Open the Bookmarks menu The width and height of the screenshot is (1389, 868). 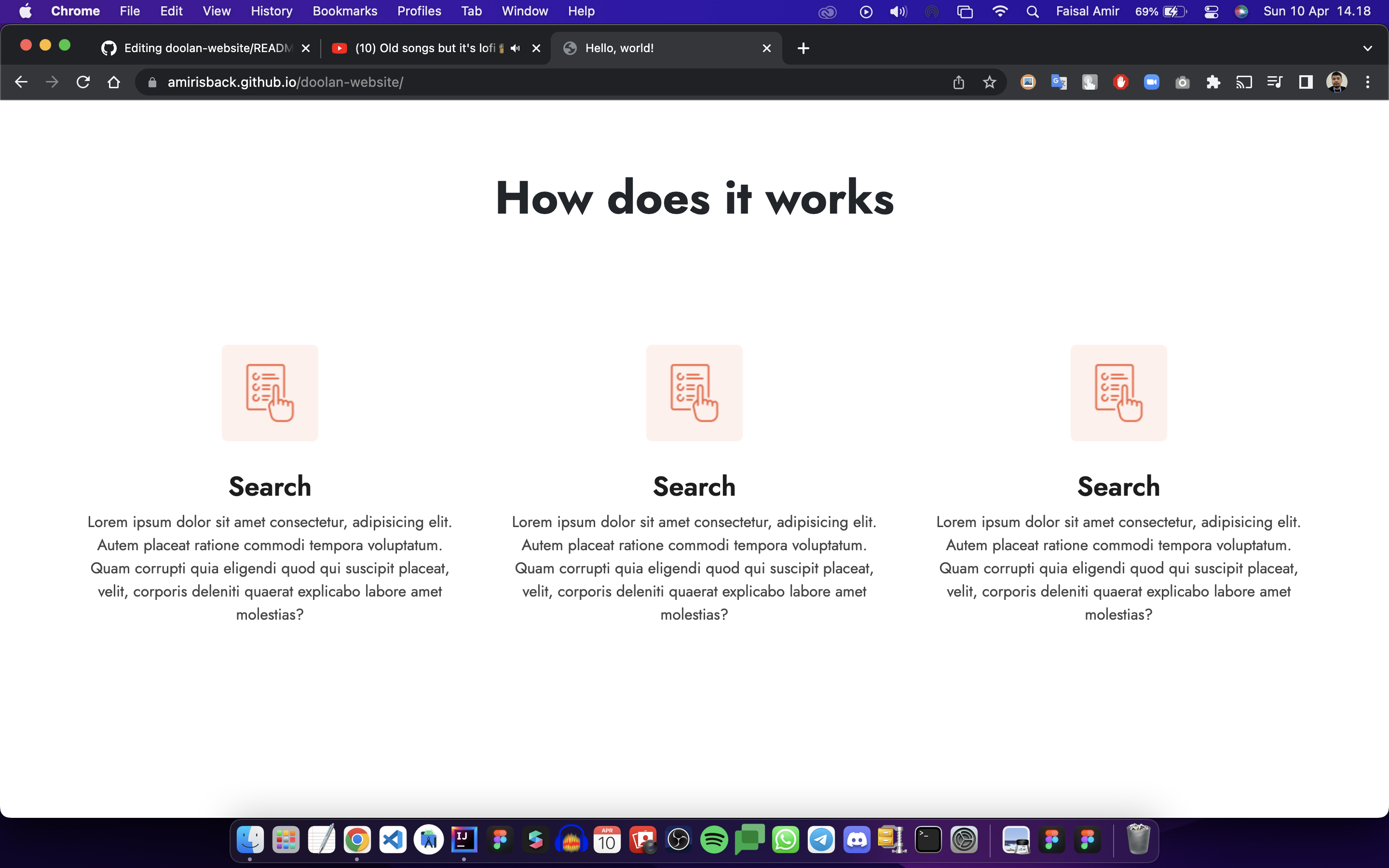pyautogui.click(x=344, y=12)
